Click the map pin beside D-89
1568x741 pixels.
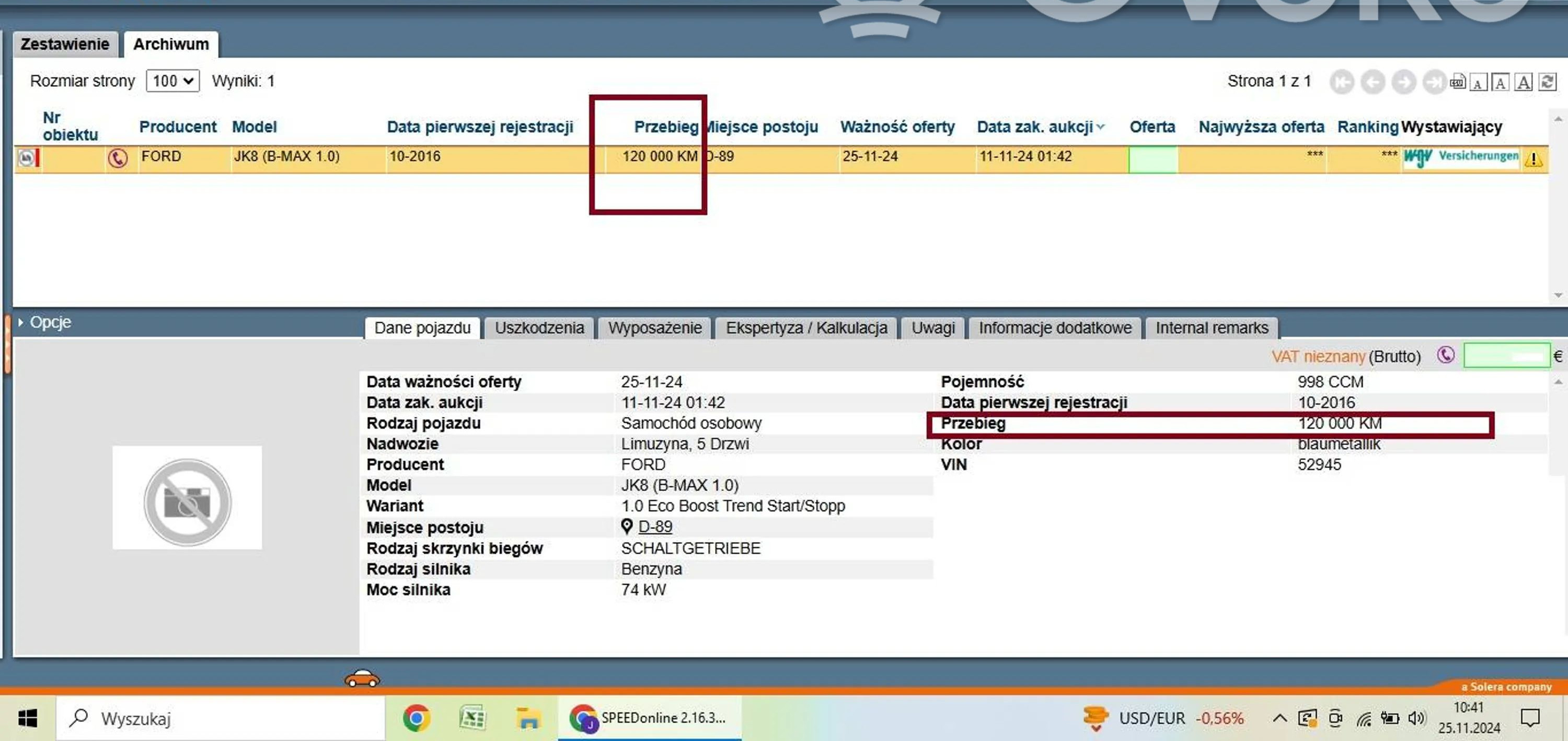(x=626, y=526)
